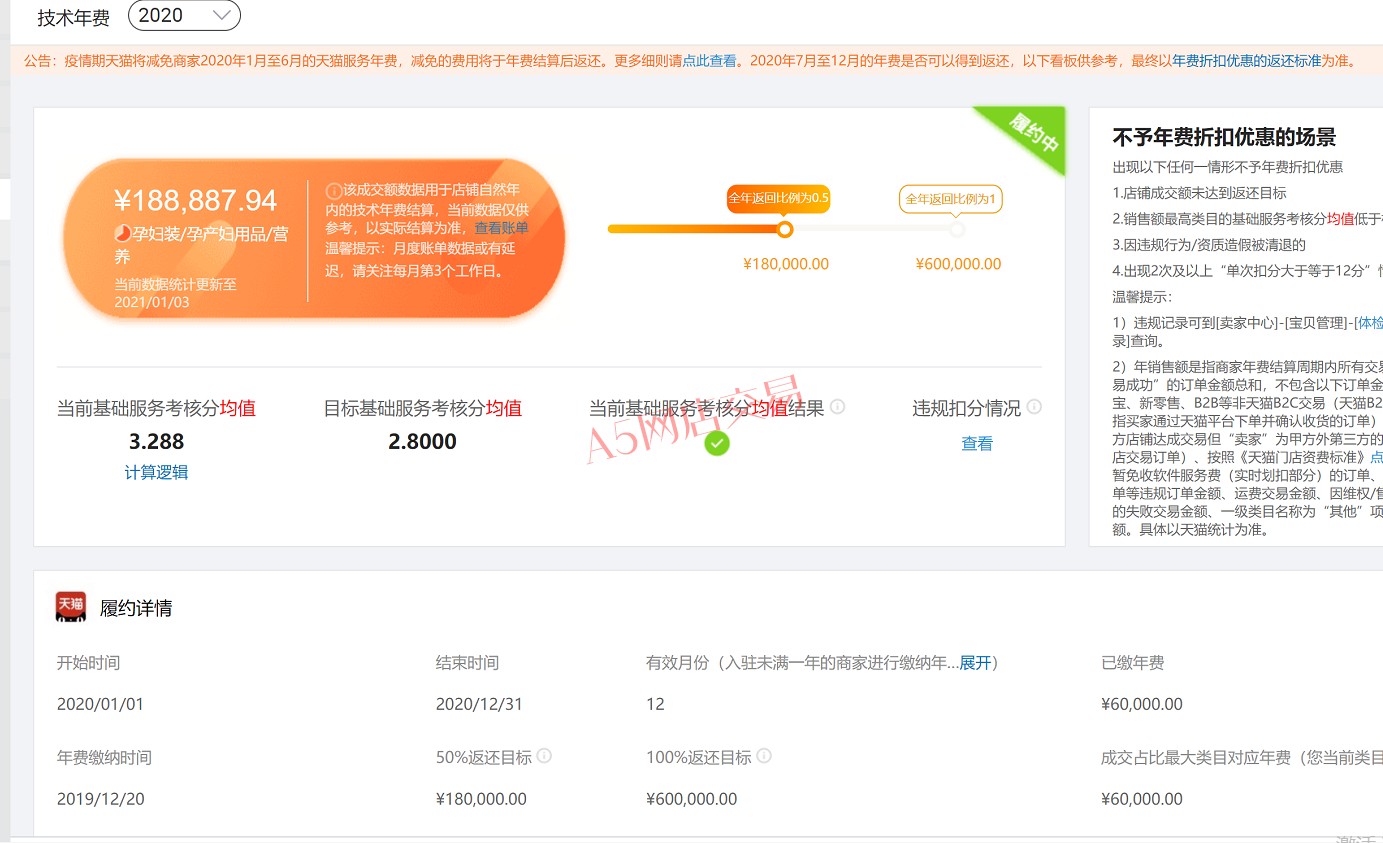This screenshot has height=843, width=1383.
Task: Click info icon beside 50%返还目标
Action: pyautogui.click(x=545, y=756)
